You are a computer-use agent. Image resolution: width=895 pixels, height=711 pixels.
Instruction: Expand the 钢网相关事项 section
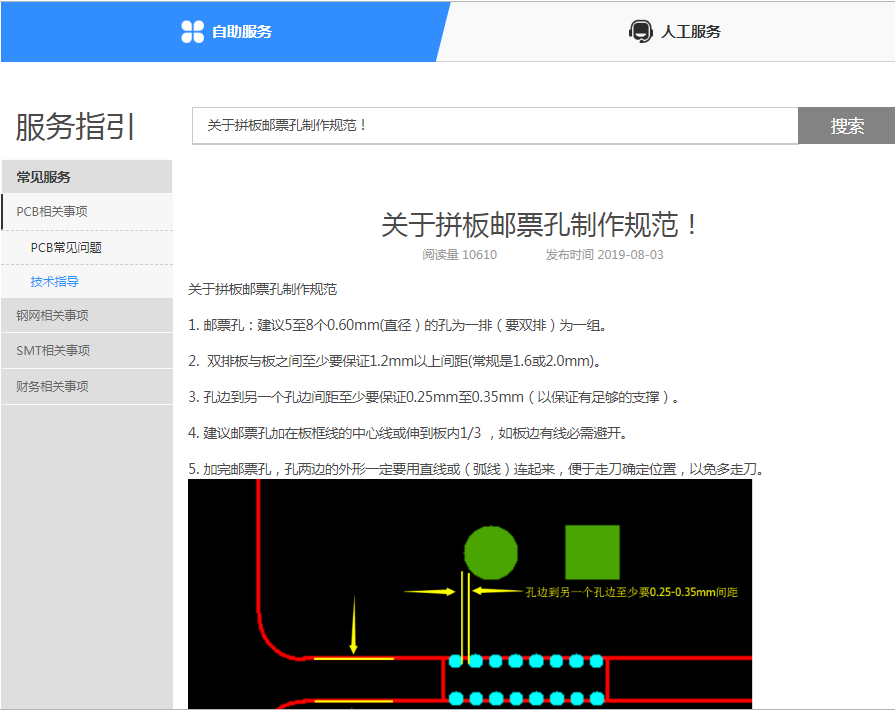click(52, 316)
